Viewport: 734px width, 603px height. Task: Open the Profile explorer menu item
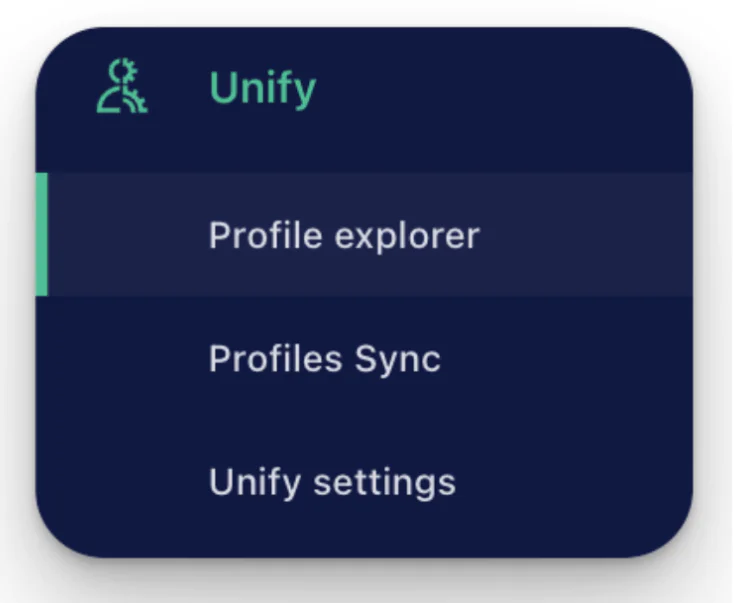coord(344,235)
